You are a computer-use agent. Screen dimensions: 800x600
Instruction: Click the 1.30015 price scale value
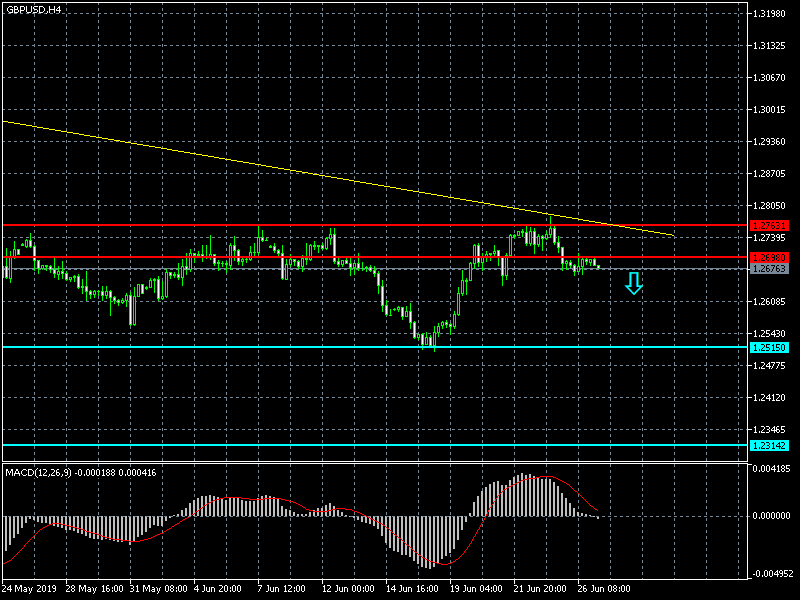coord(769,110)
